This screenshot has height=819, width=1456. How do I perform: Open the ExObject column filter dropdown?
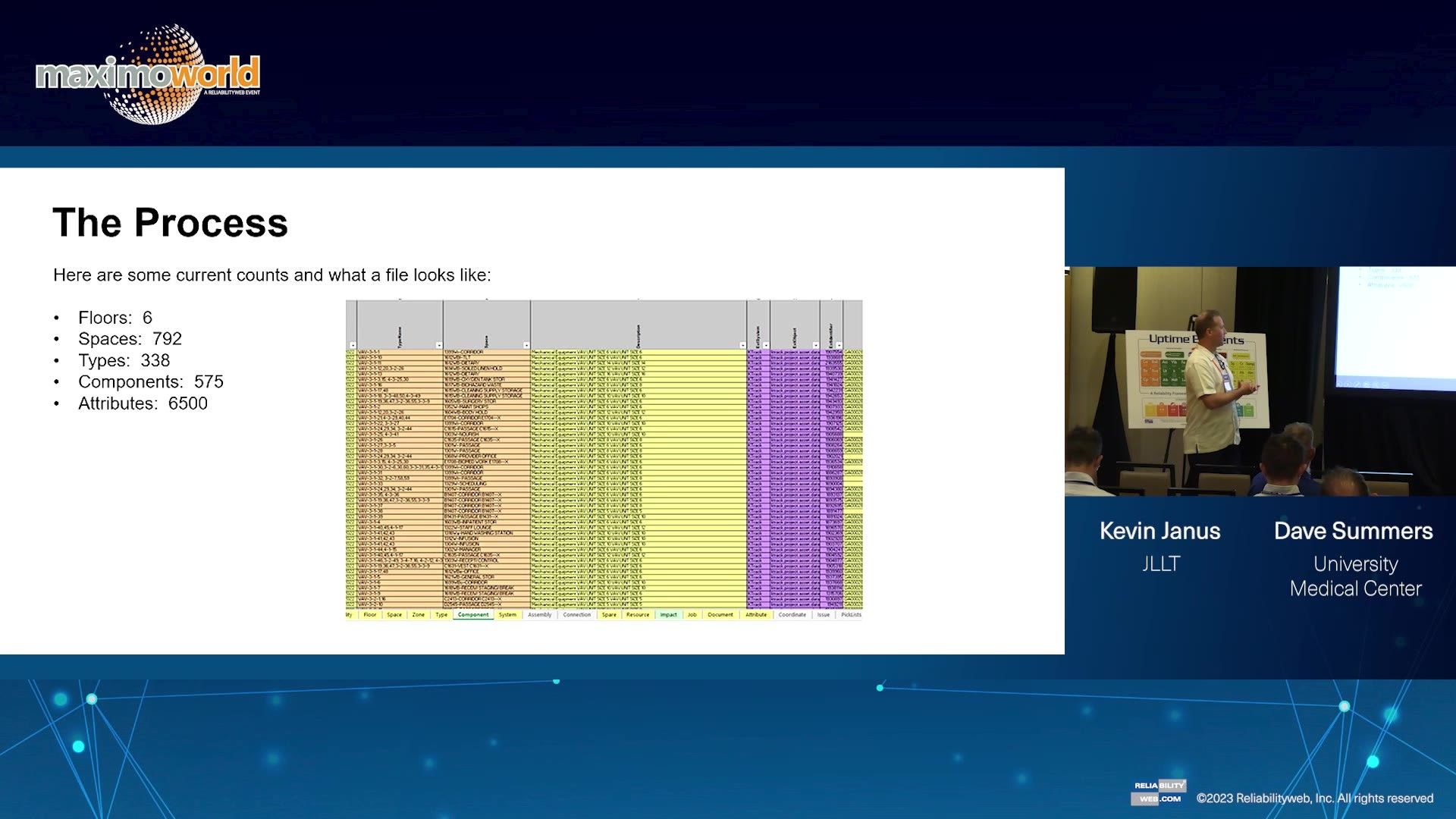click(817, 344)
